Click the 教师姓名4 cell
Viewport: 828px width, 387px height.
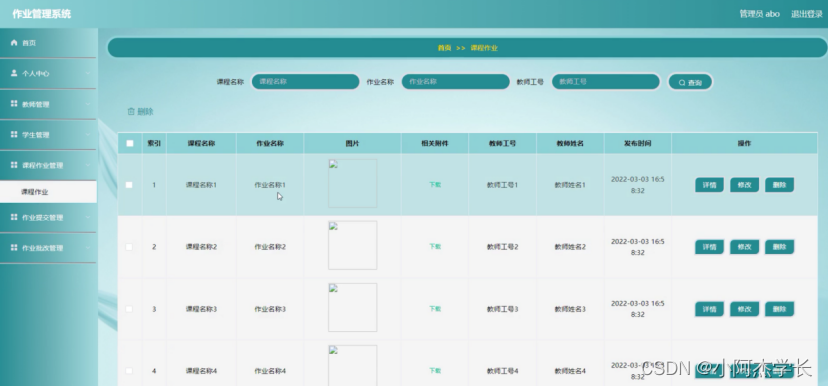click(570, 371)
